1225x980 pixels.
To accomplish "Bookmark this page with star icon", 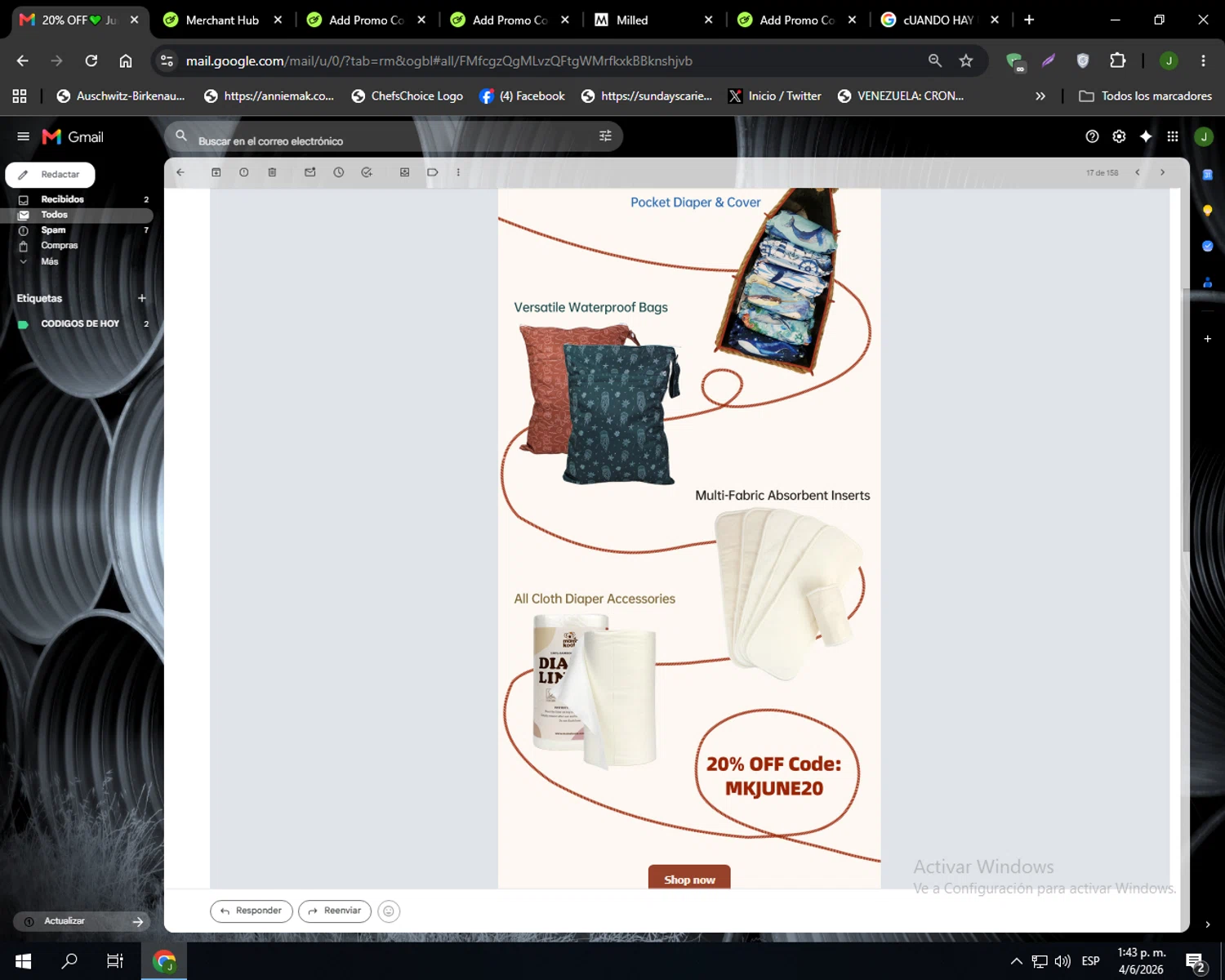I will tap(966, 60).
